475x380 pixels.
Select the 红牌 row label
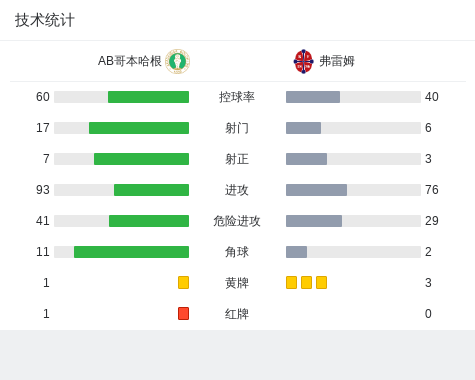[237, 314]
